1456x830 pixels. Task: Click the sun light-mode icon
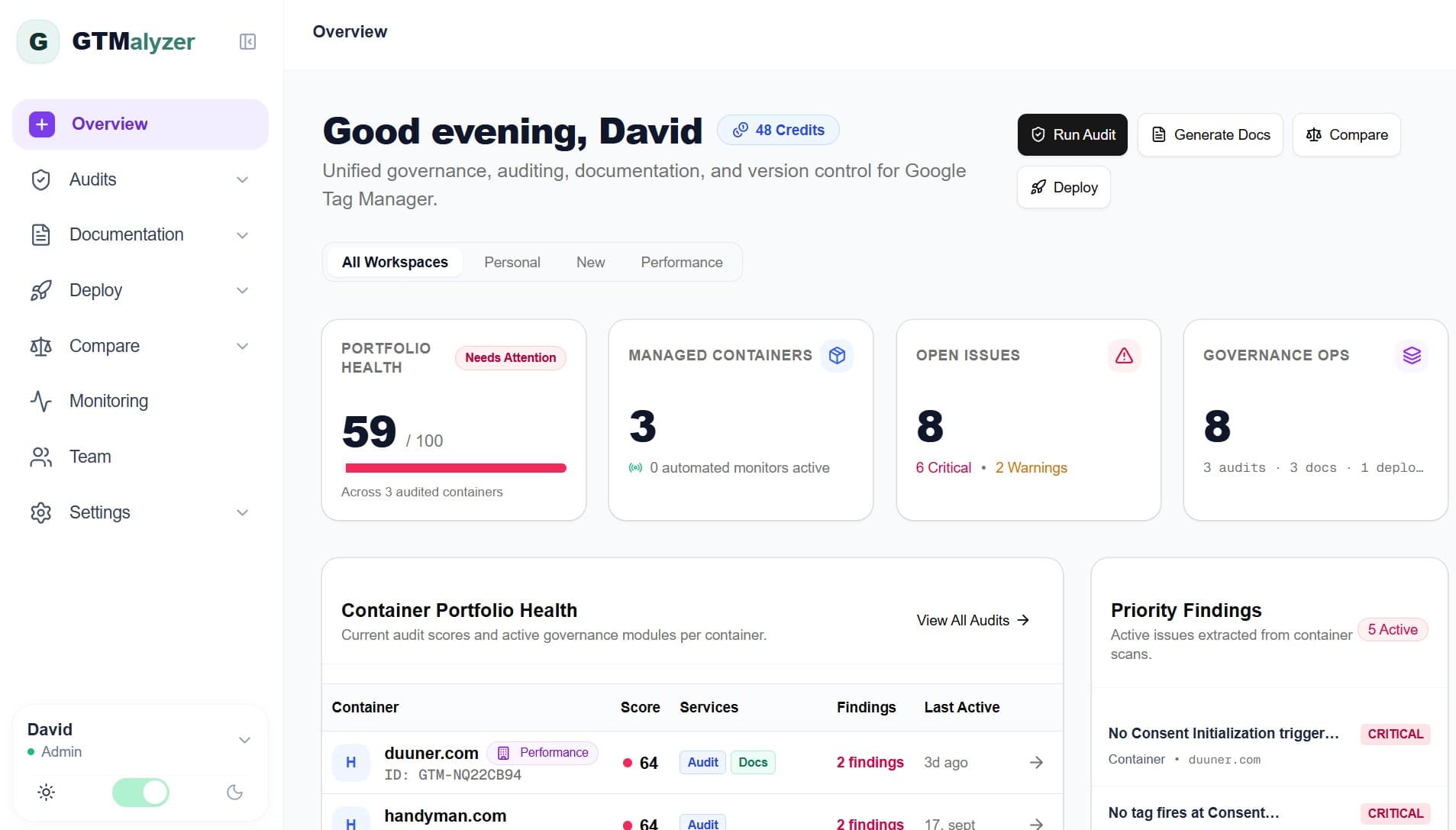coord(46,793)
